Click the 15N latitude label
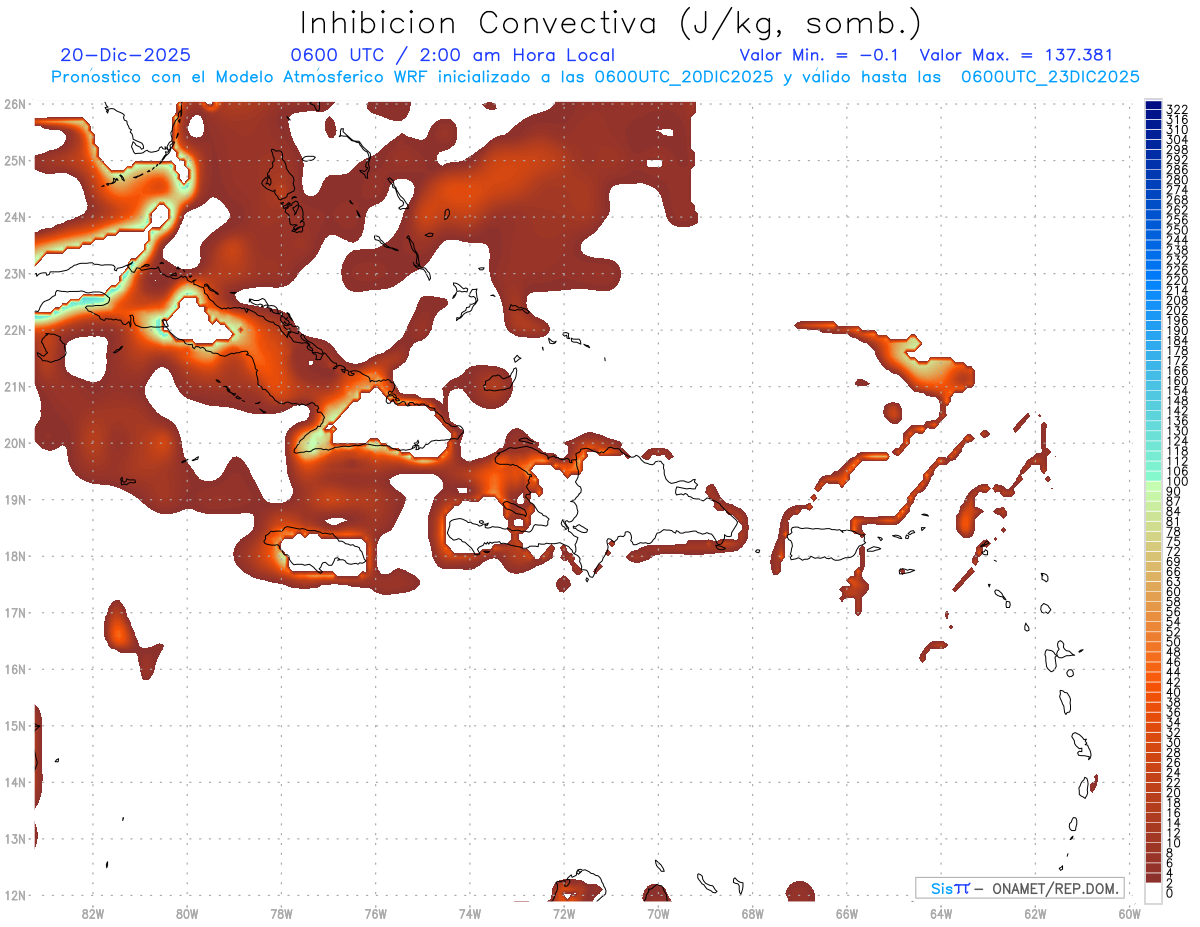The image size is (1200, 927). point(15,725)
